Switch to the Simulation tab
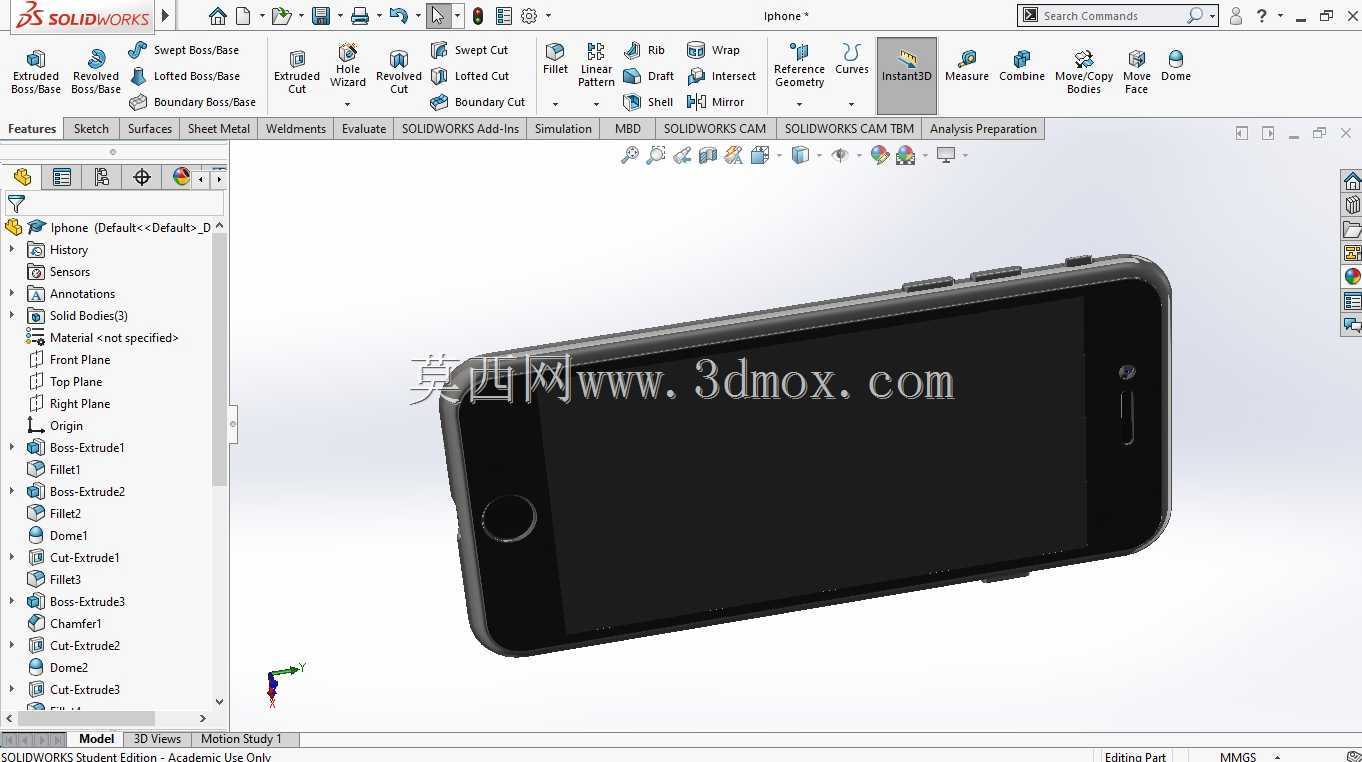This screenshot has width=1362, height=762. (563, 128)
